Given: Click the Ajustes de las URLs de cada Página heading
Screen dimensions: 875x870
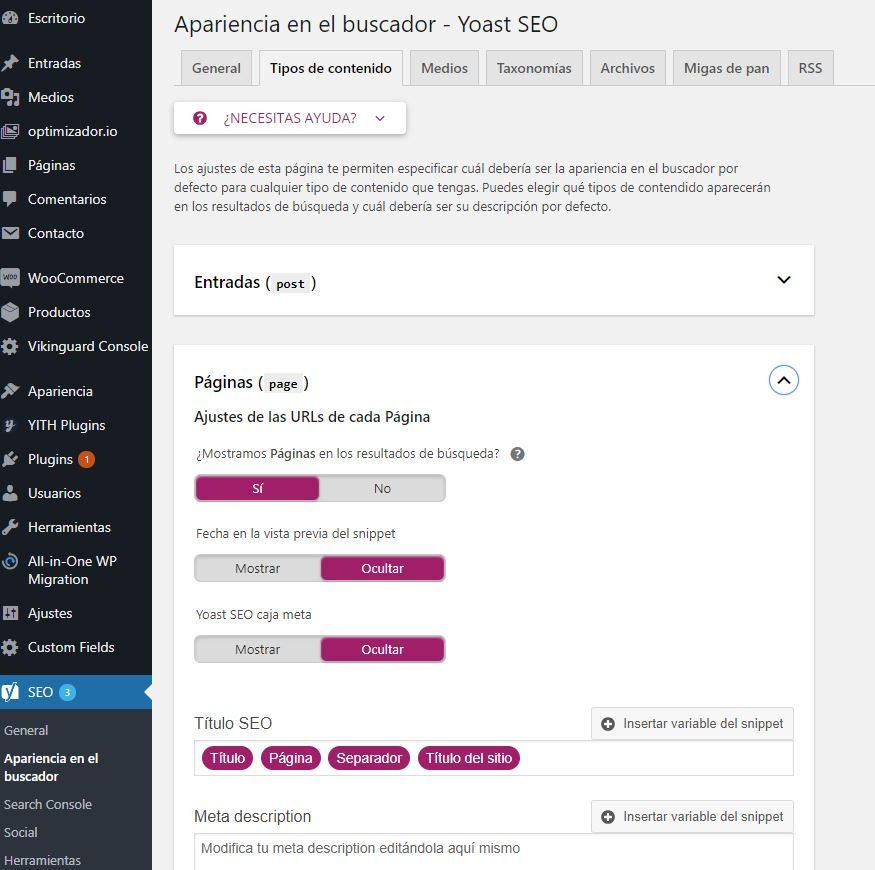Looking at the screenshot, I should pyautogui.click(x=312, y=417).
